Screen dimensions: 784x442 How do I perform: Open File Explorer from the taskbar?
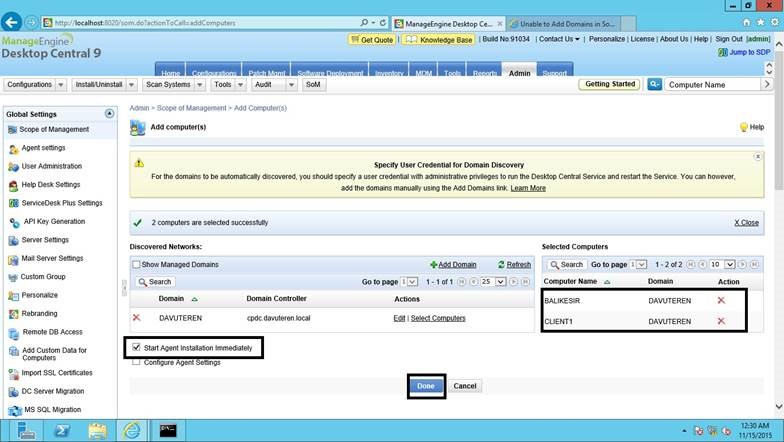pos(97,430)
